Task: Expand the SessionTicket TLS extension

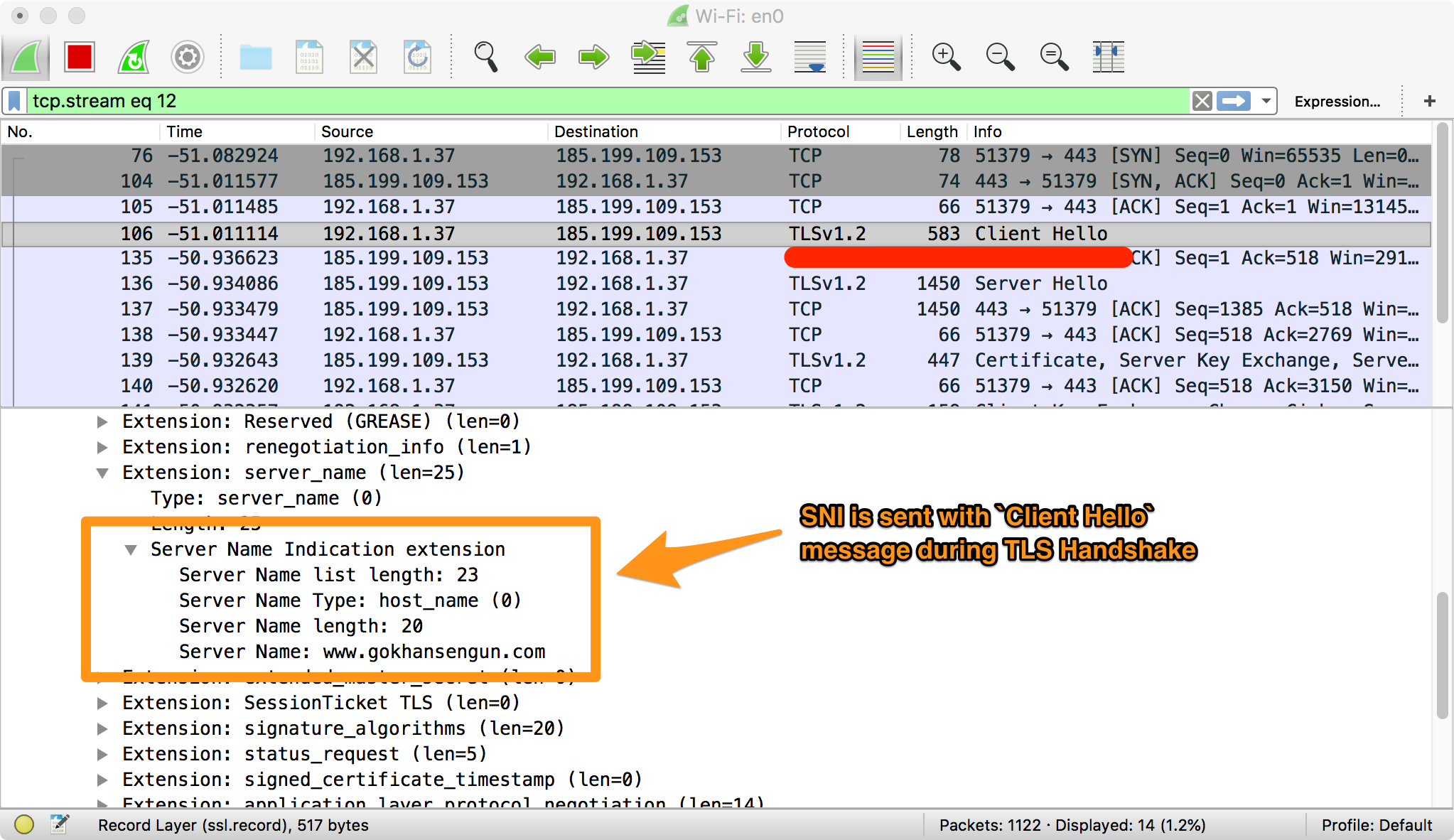Action: 102,703
